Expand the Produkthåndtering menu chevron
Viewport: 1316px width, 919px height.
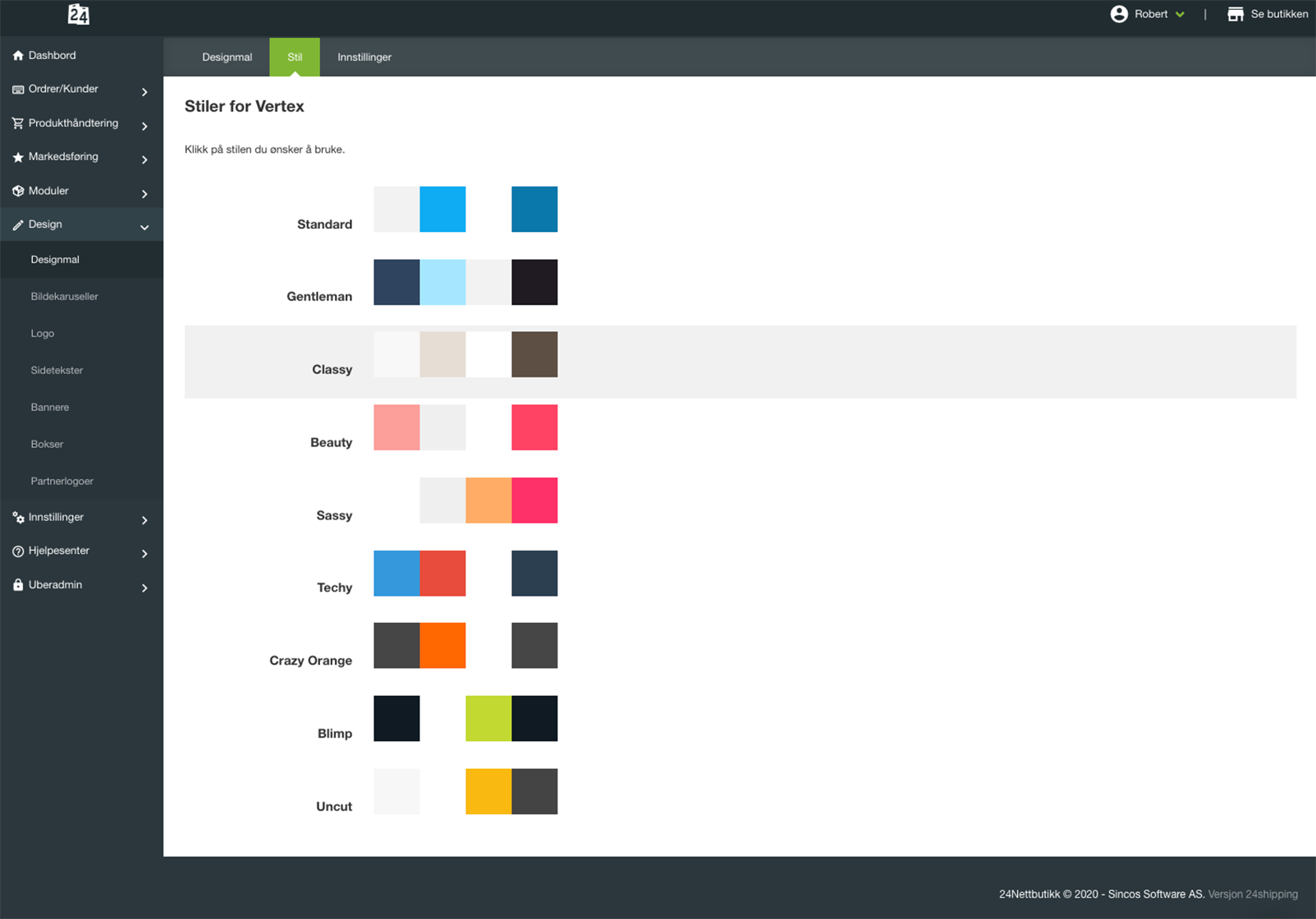pos(144,126)
